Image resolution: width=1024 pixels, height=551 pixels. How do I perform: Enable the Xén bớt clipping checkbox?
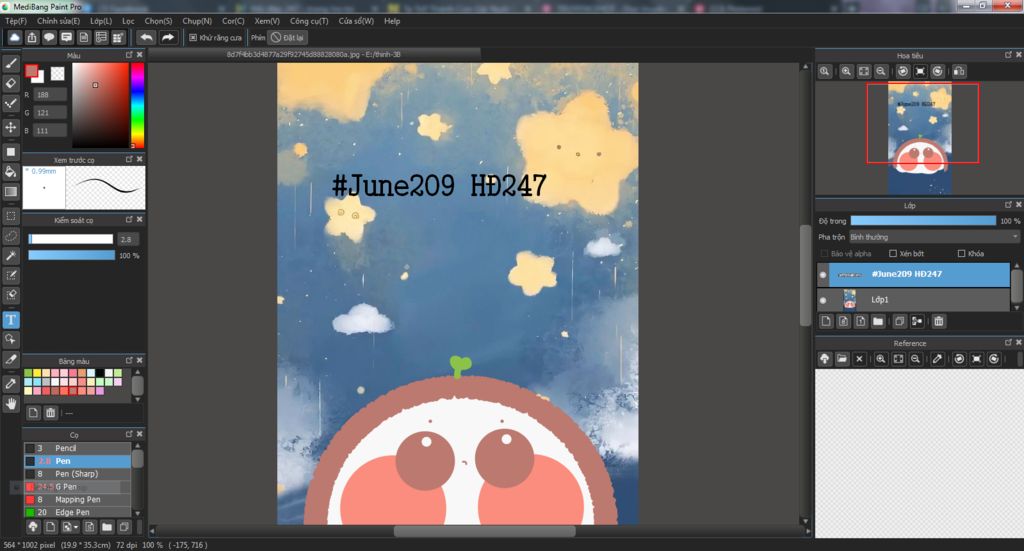pos(893,253)
